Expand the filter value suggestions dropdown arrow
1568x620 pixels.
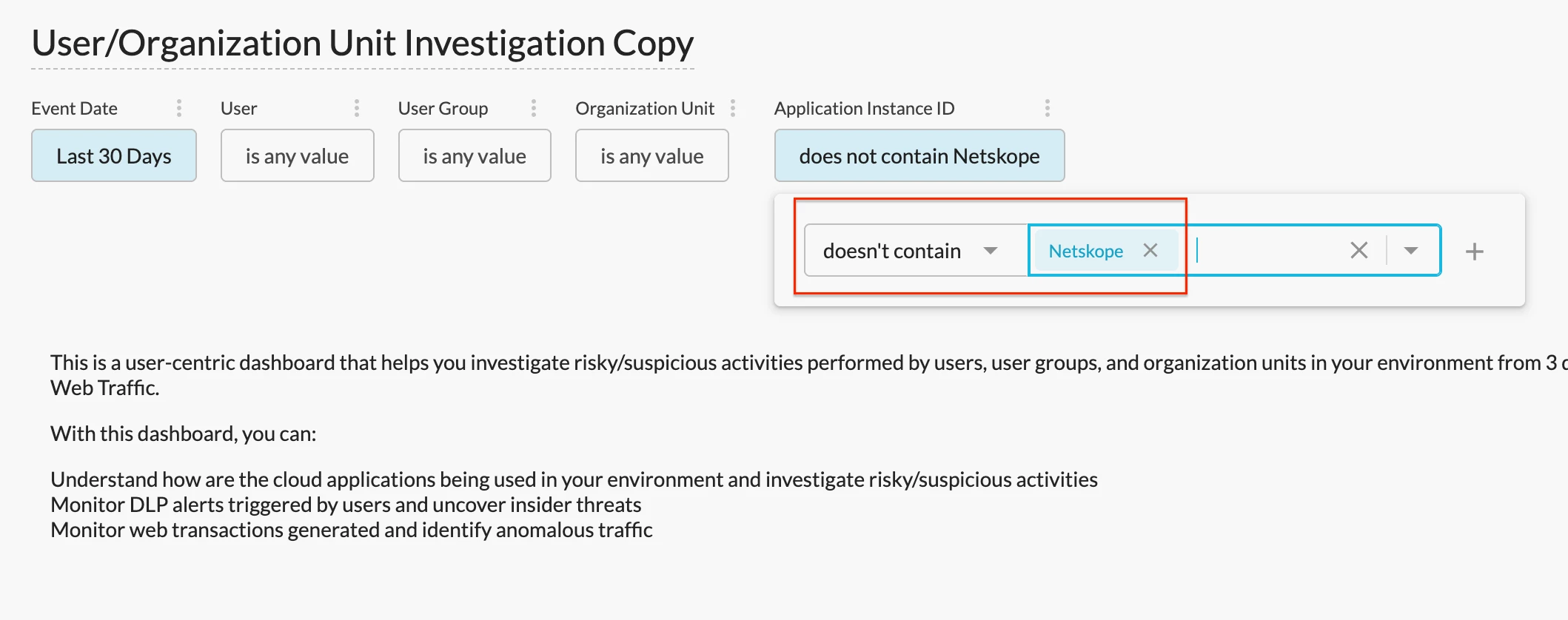point(1411,251)
